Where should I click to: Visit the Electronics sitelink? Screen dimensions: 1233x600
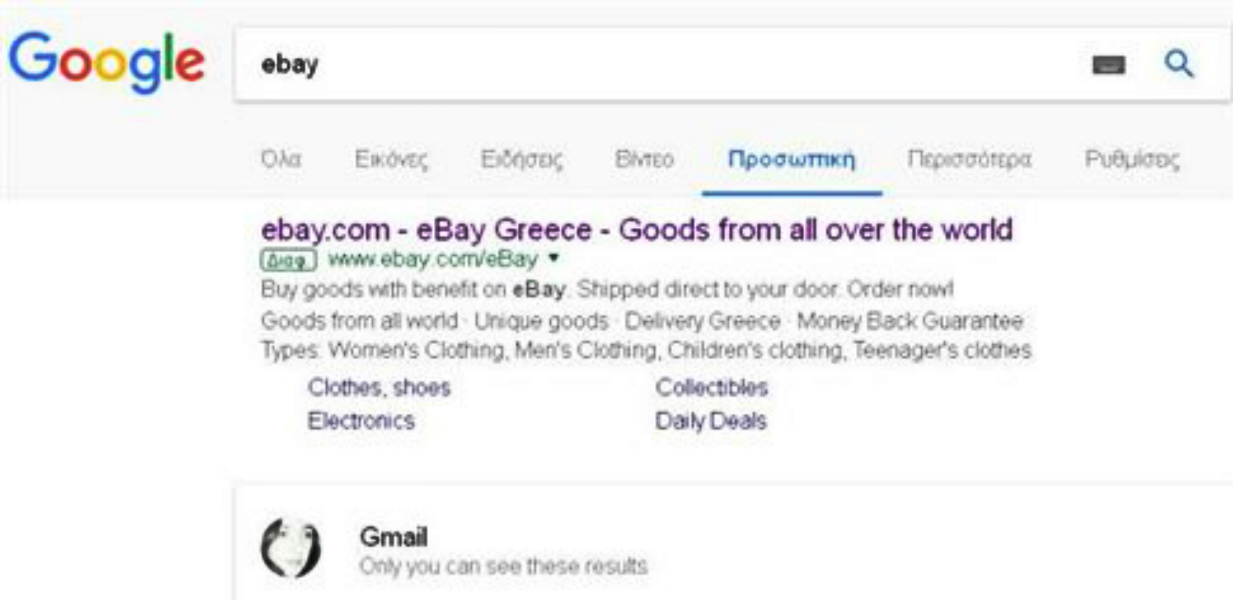[x=361, y=421]
